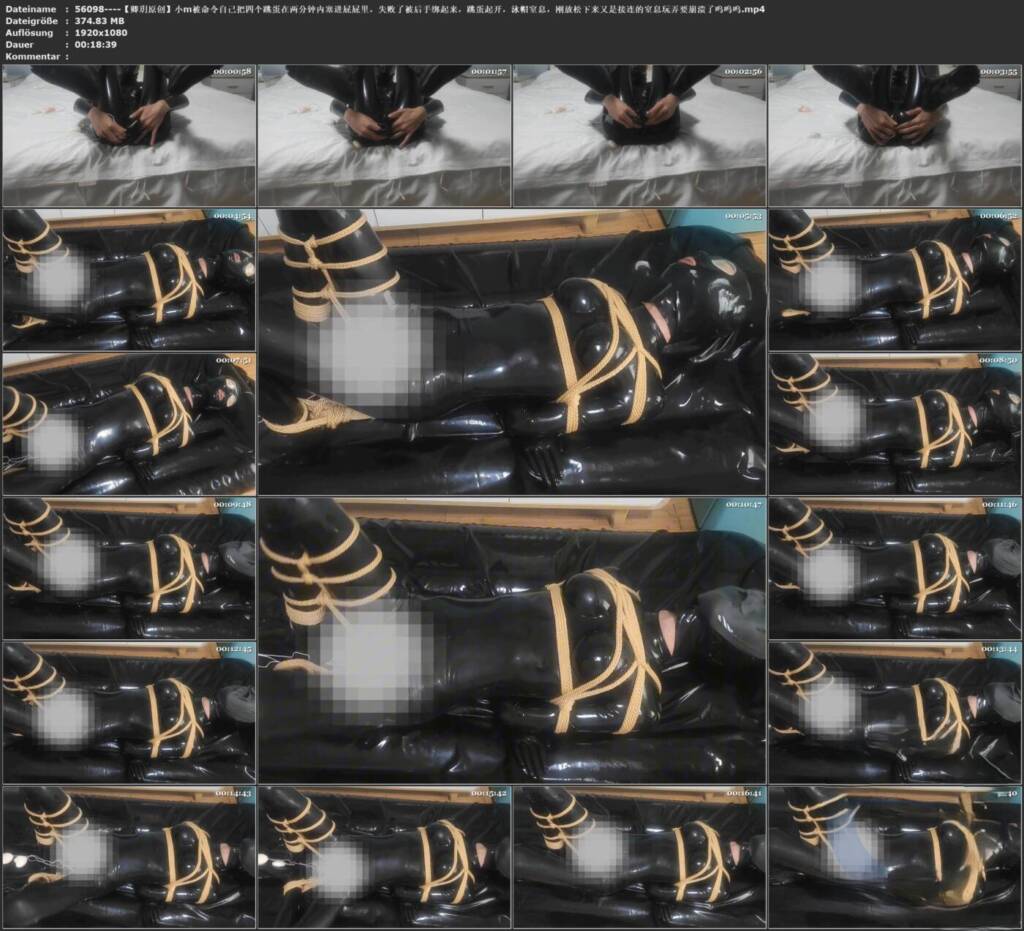Click the Dateiname label
Viewport: 1024px width, 931px height.
33,9
